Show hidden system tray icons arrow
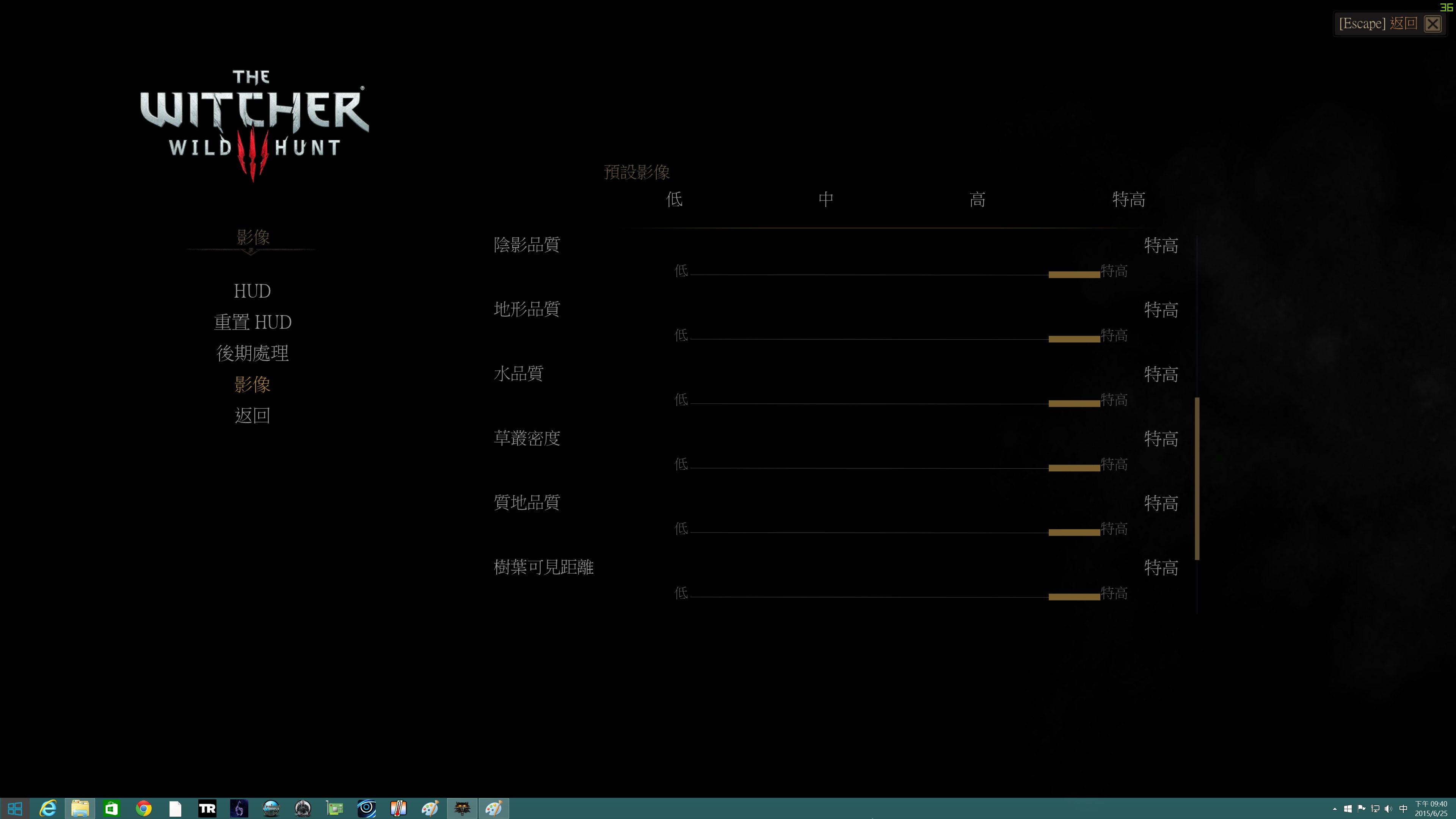1456x819 pixels. pyautogui.click(x=1335, y=809)
